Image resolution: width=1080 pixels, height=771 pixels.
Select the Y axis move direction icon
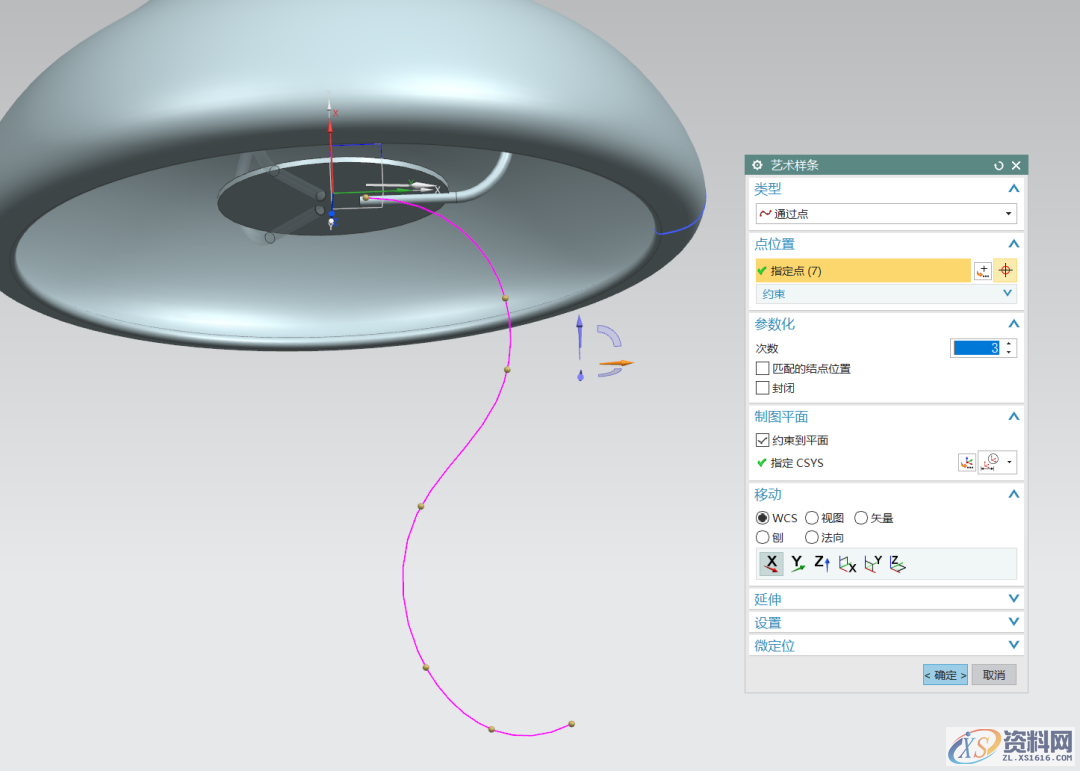[x=797, y=564]
